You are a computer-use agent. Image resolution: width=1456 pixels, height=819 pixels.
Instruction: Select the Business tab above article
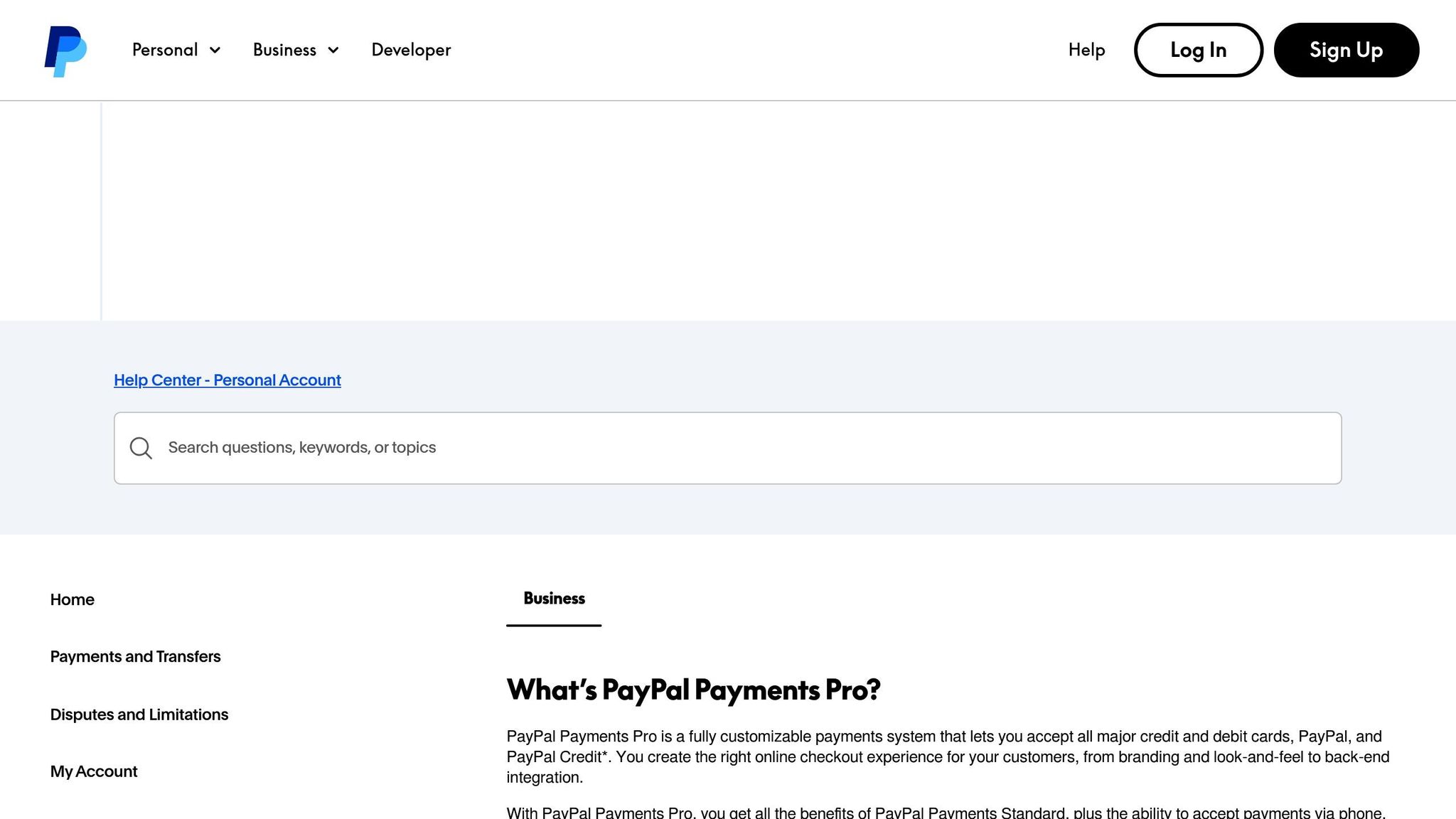pyautogui.click(x=554, y=599)
